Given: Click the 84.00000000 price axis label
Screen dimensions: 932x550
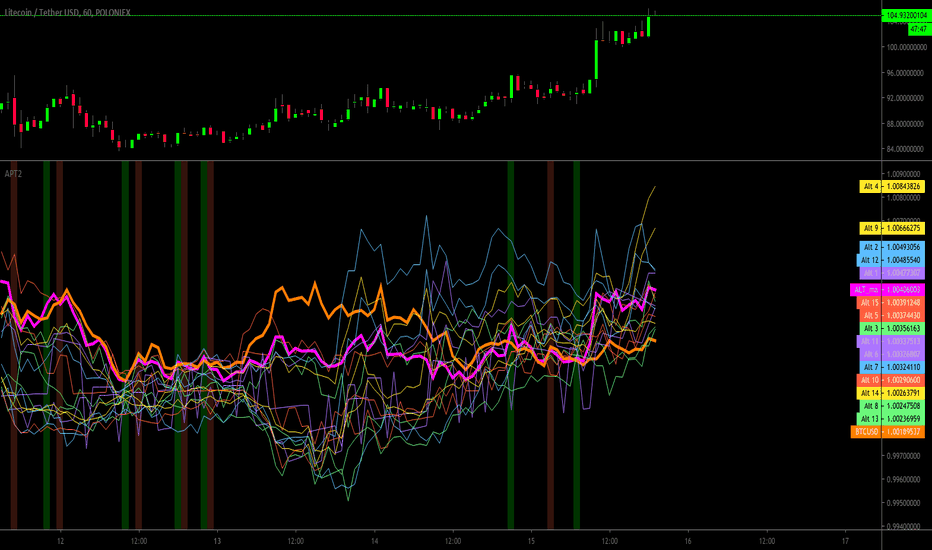Looking at the screenshot, I should click(906, 149).
